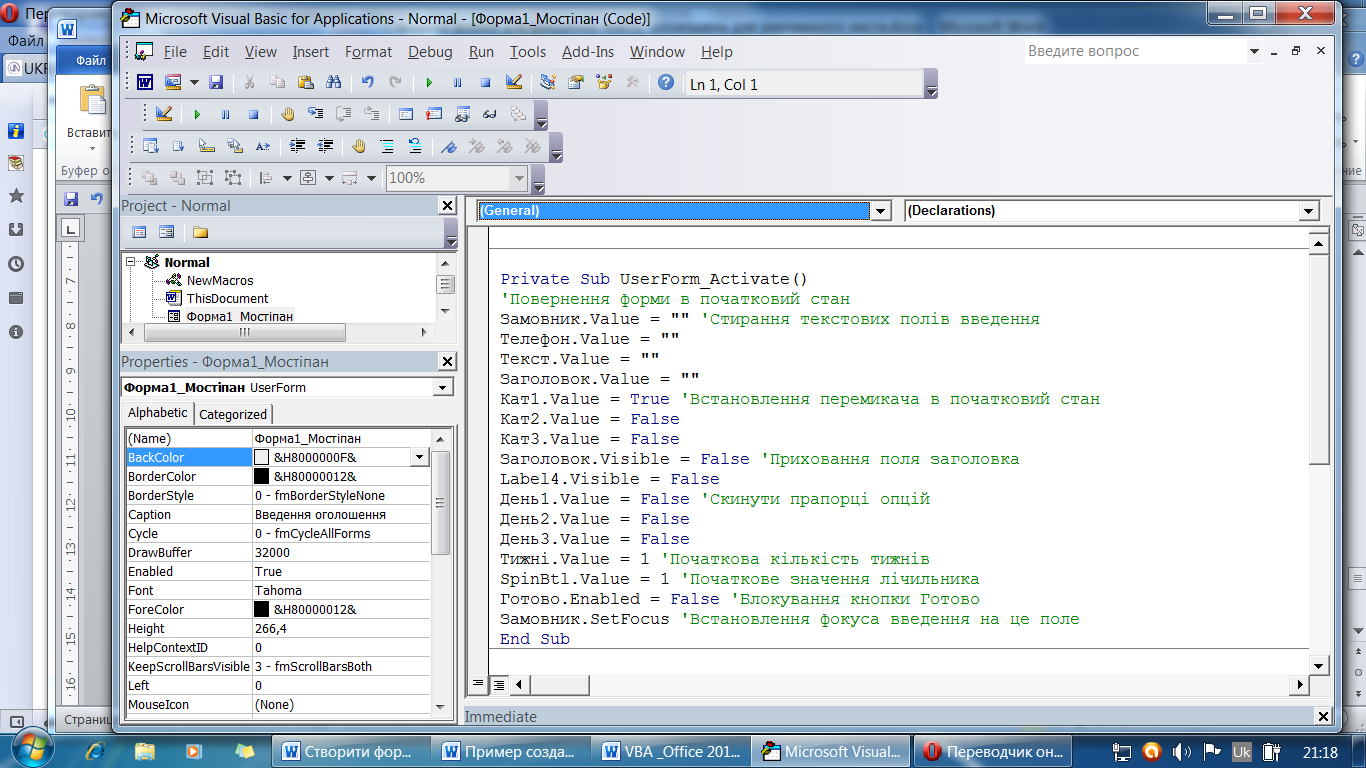The height and width of the screenshot is (768, 1366).
Task: Open the Tools menu
Action: (528, 52)
